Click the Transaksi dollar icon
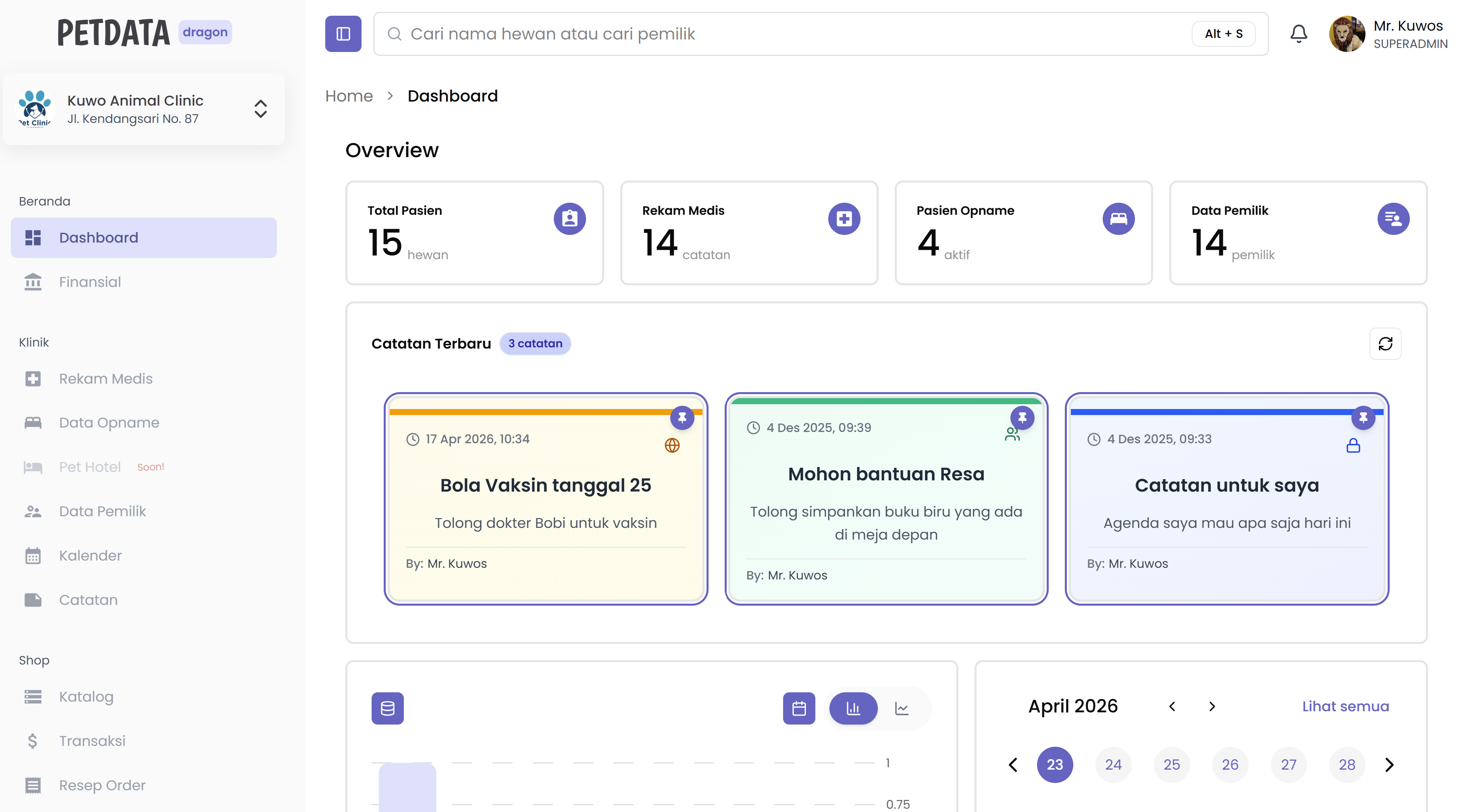1459x812 pixels. coord(32,741)
